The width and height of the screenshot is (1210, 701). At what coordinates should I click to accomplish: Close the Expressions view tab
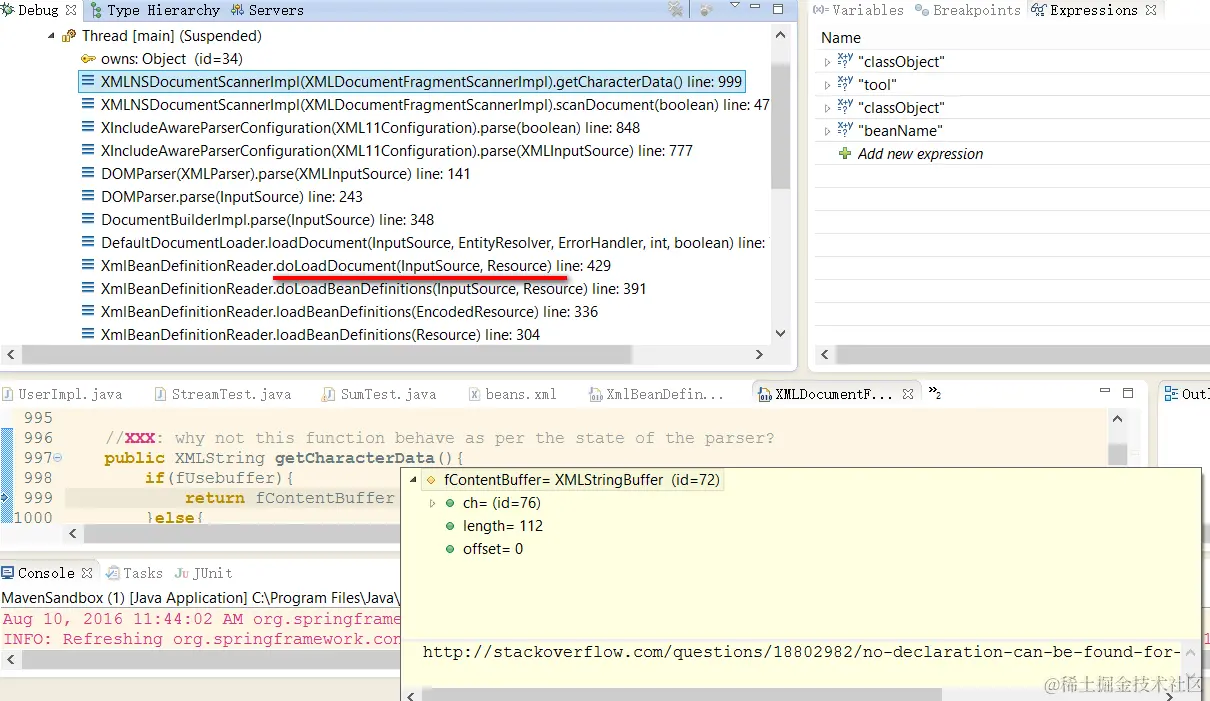1151,10
